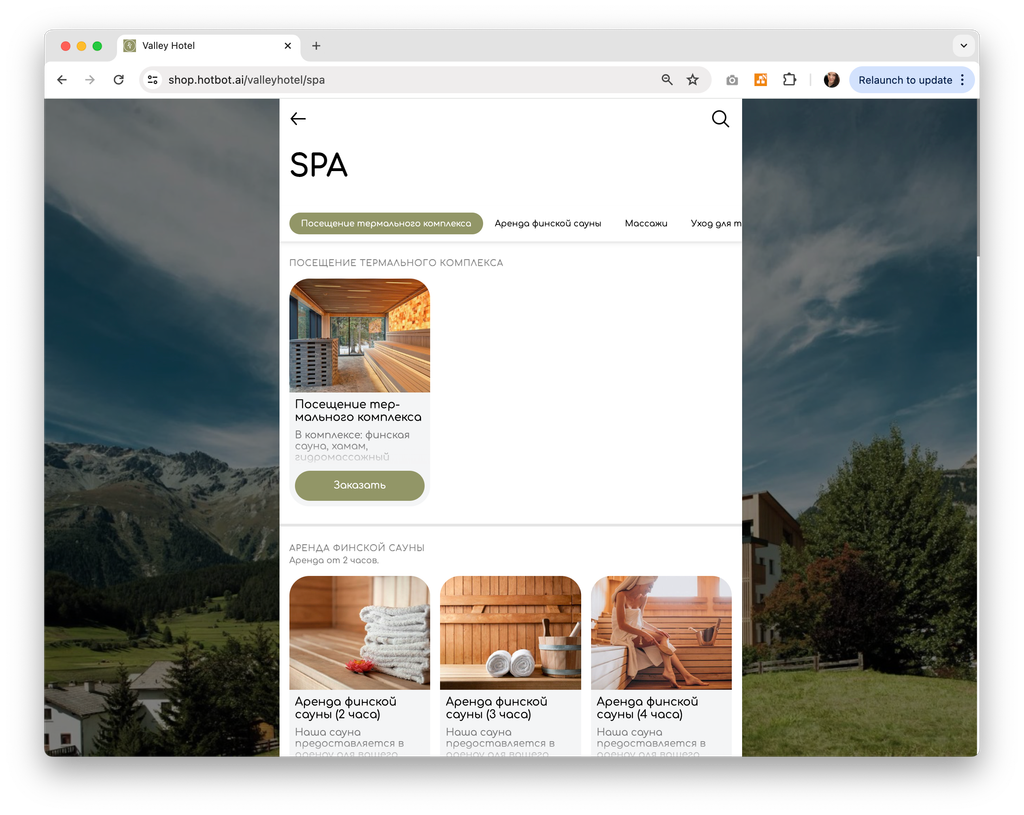Click the SPA page heading
The height and width of the screenshot is (815, 1024).
tap(318, 165)
